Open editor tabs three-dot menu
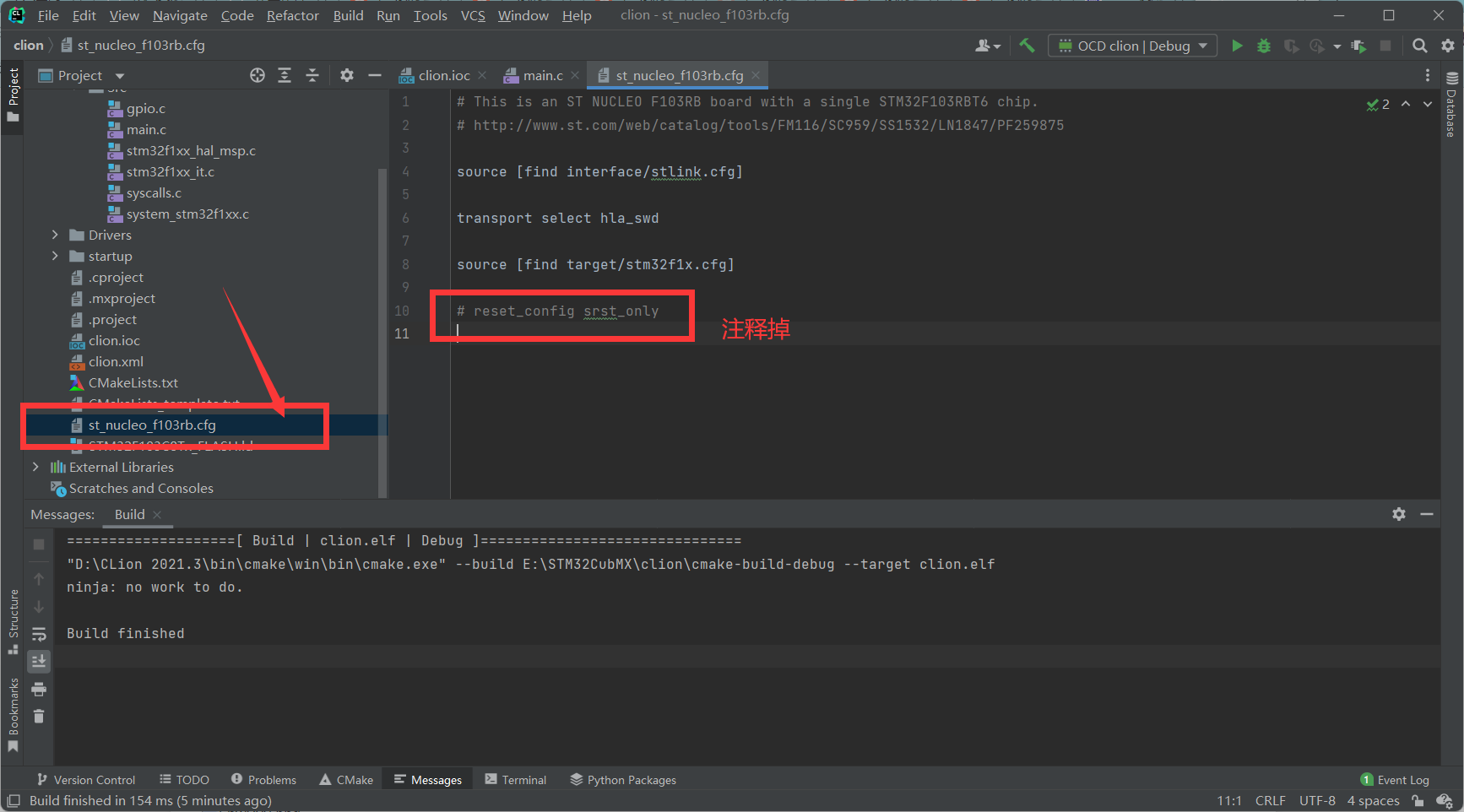 click(1428, 75)
